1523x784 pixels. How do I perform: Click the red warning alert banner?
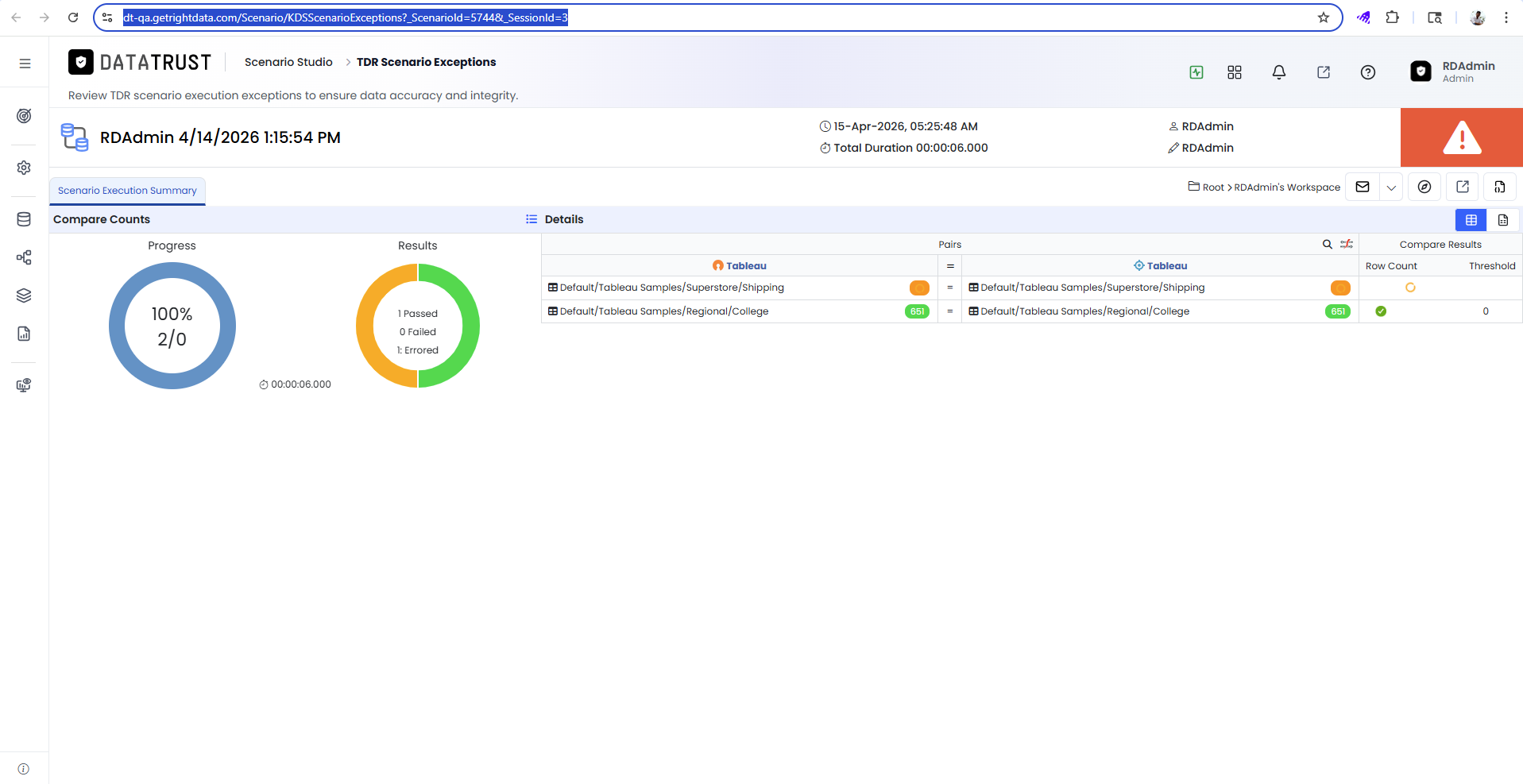click(1462, 137)
